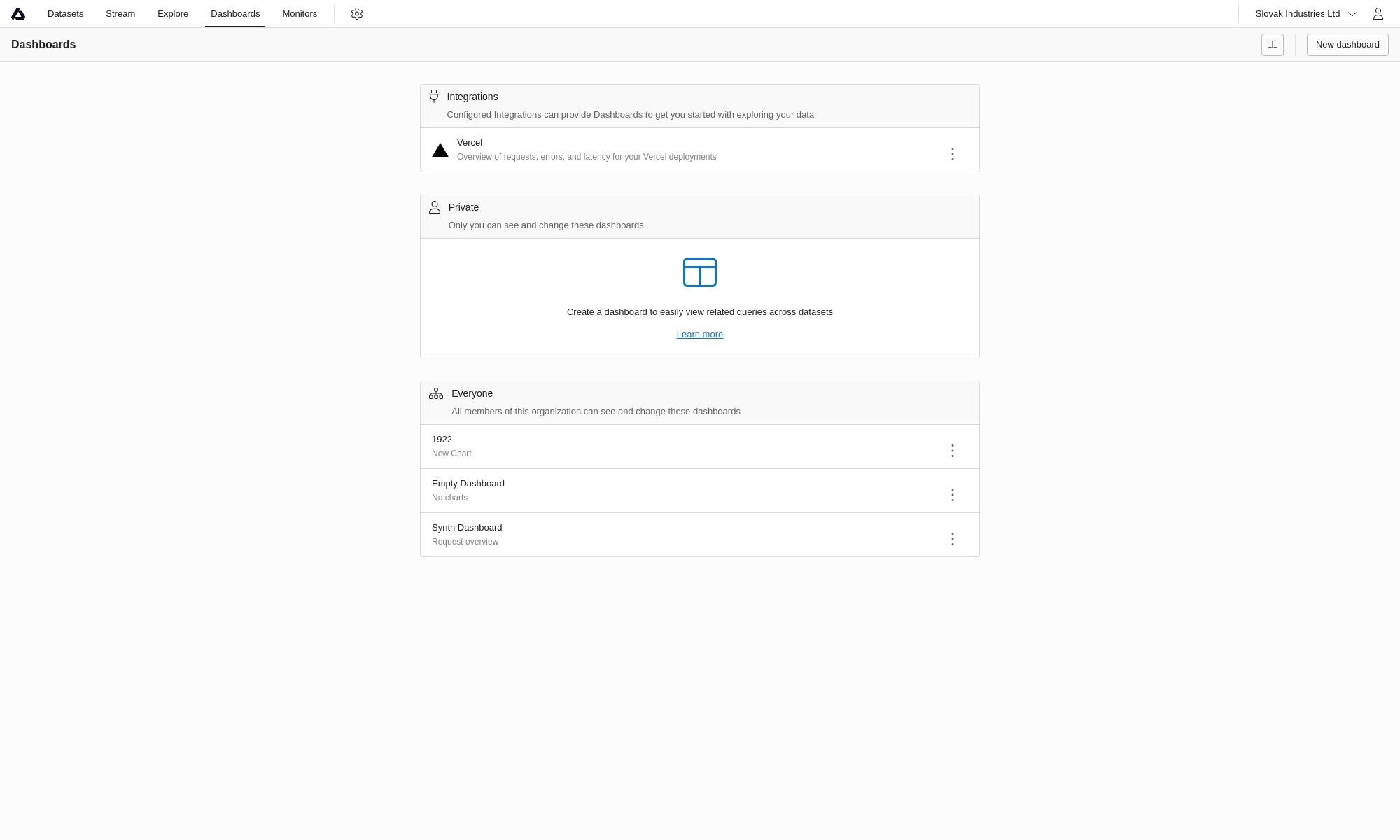This screenshot has height=840, width=1400.
Task: Click the Axiom logo icon
Action: point(18,14)
